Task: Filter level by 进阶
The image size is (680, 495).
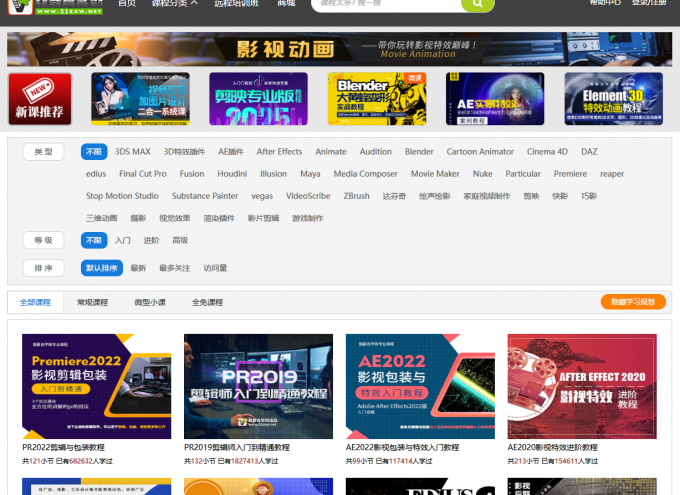Action: click(x=151, y=240)
